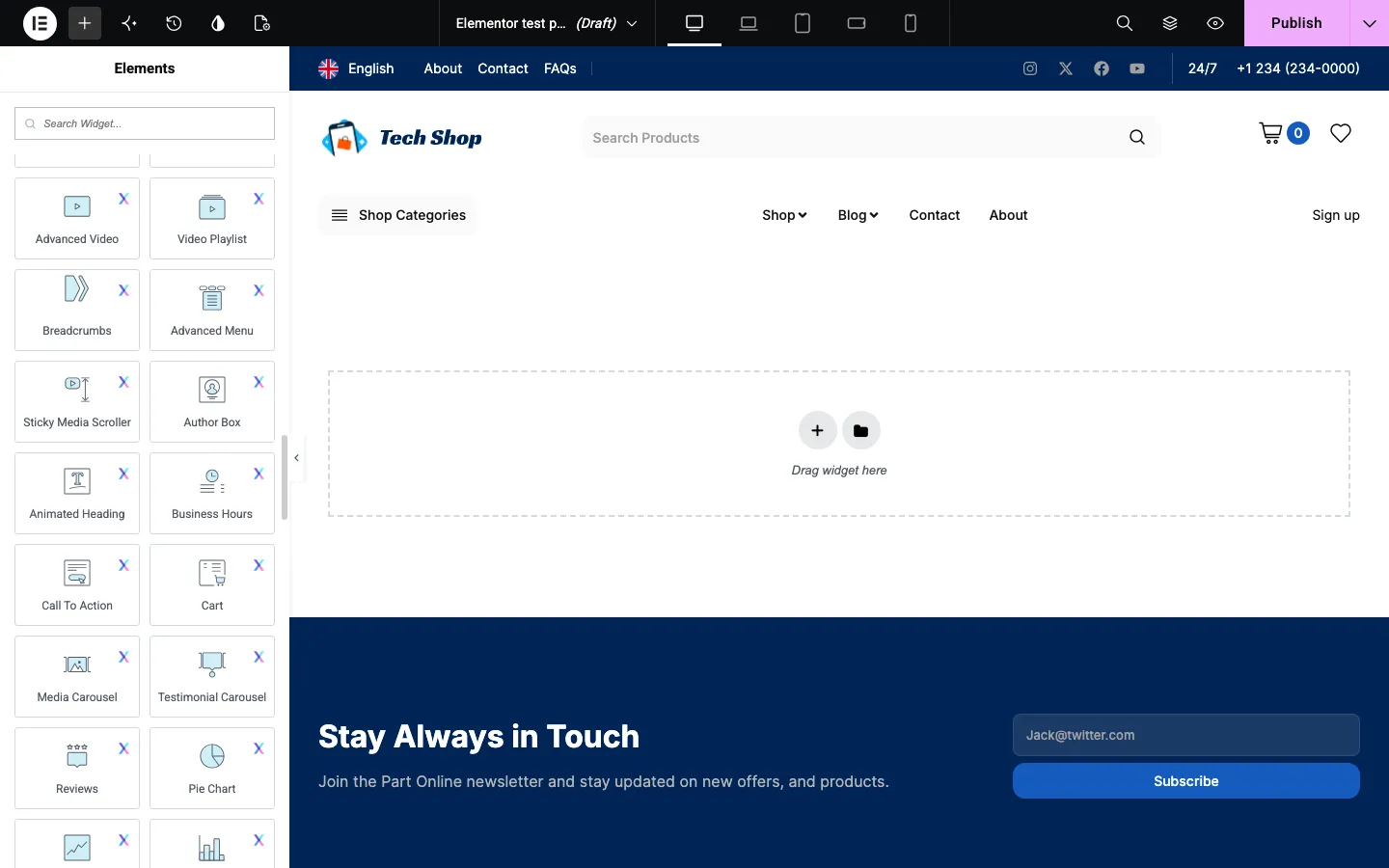Select the Author Box widget
The width and height of the screenshot is (1389, 868).
pos(212,401)
